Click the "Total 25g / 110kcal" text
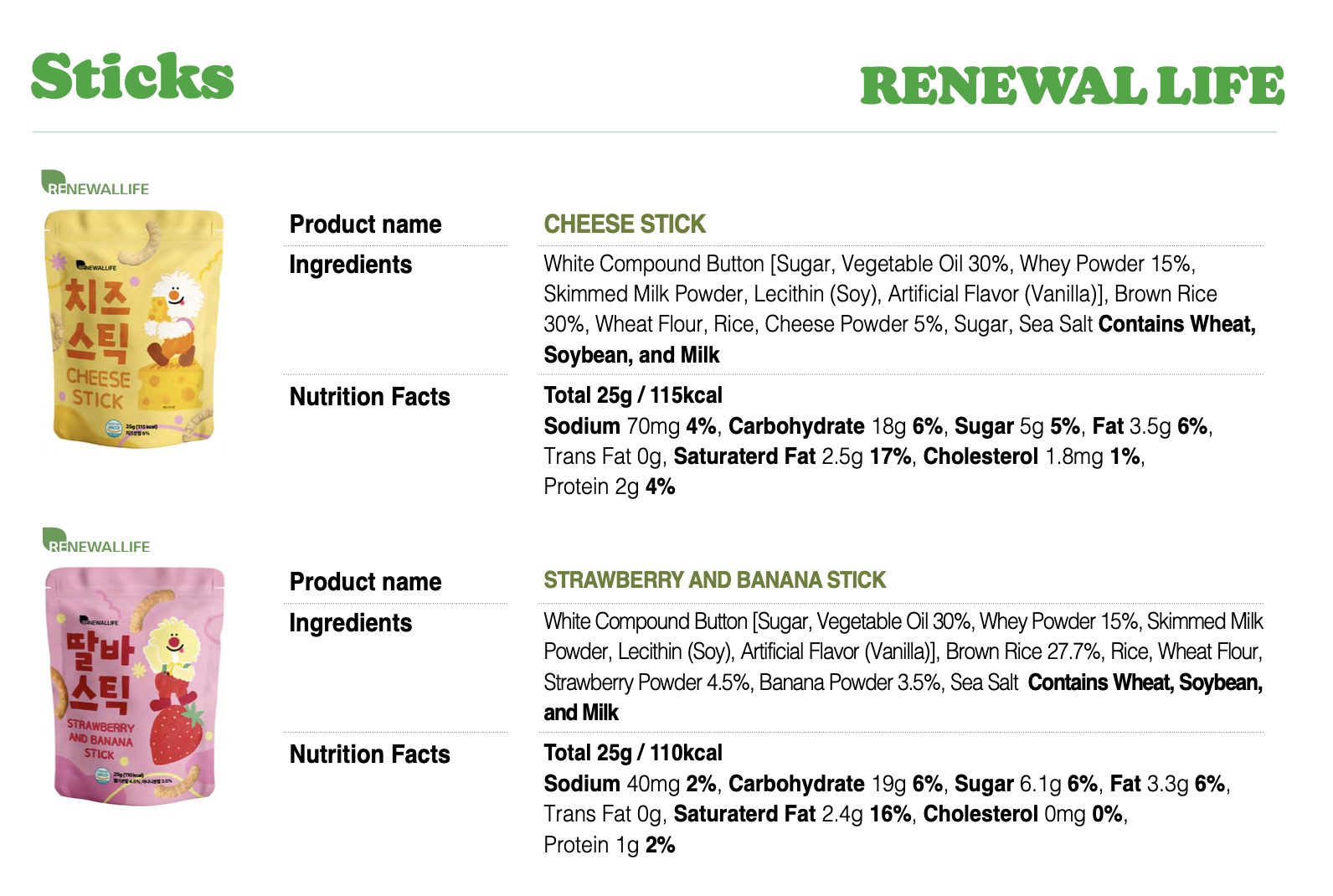This screenshot has width=1333, height=896. point(633,753)
